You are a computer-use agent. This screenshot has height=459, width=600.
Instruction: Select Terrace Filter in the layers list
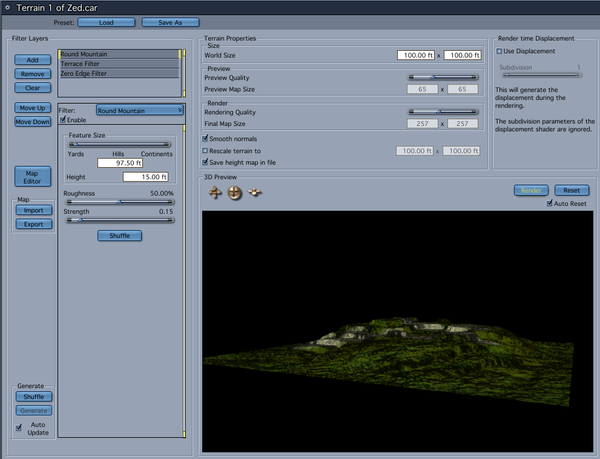(118, 63)
